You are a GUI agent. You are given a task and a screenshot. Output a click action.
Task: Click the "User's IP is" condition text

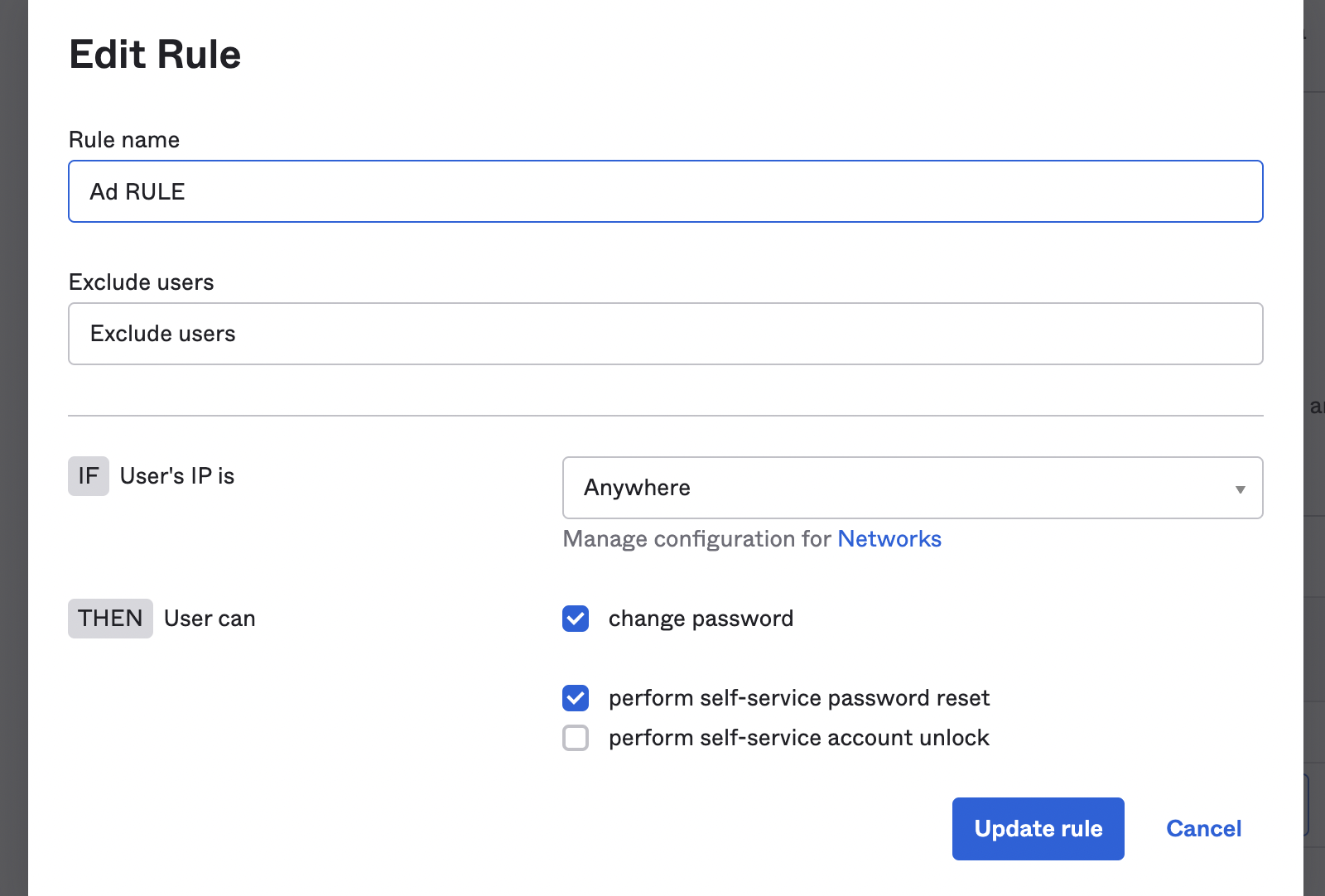[177, 476]
